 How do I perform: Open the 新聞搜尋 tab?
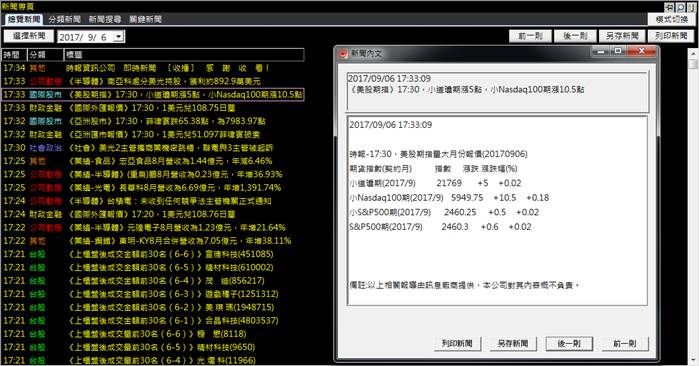(x=105, y=19)
